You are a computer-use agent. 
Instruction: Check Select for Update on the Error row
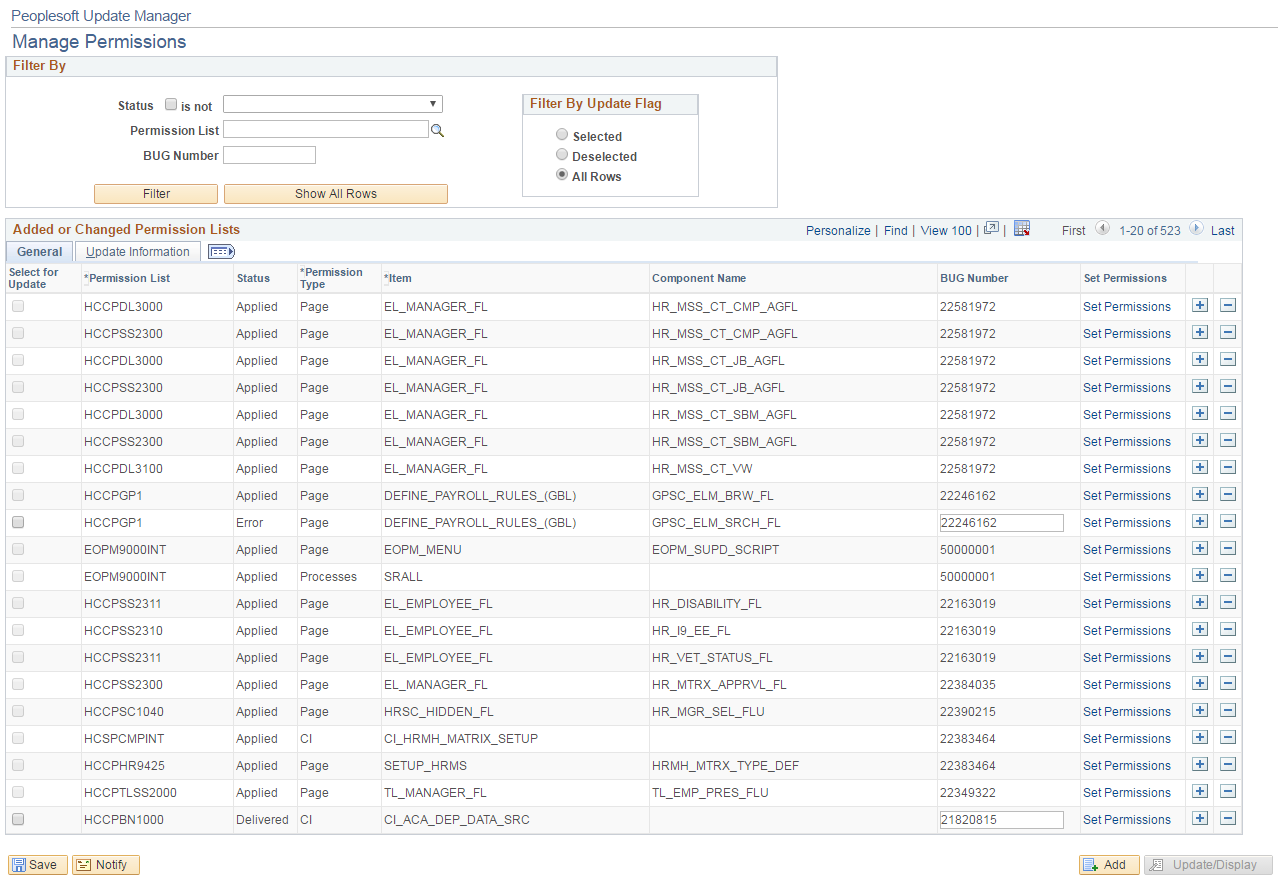(20, 522)
